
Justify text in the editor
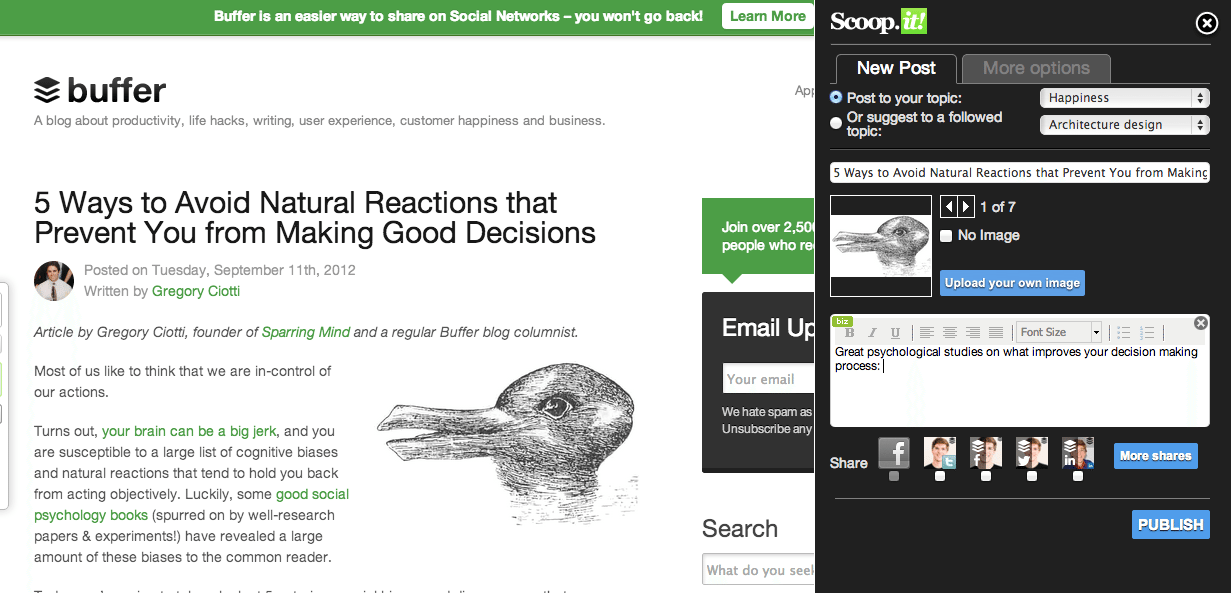(x=995, y=333)
